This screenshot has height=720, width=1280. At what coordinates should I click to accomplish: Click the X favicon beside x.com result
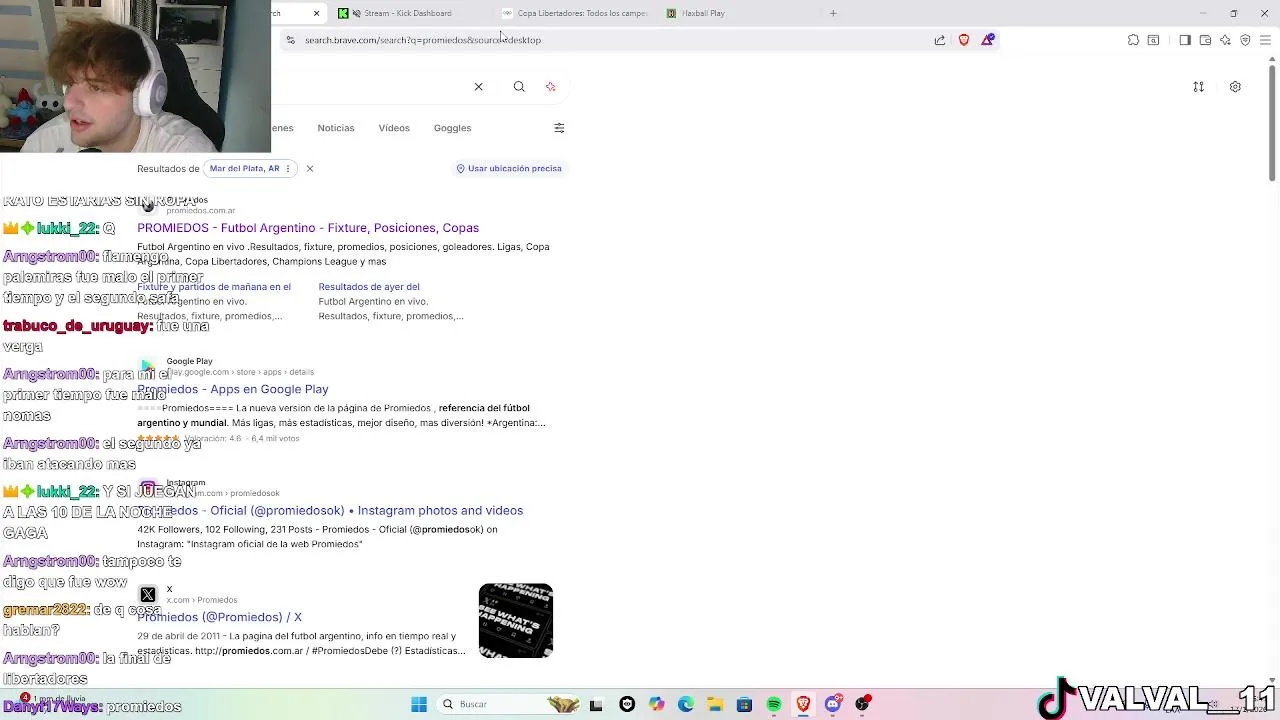(148, 595)
